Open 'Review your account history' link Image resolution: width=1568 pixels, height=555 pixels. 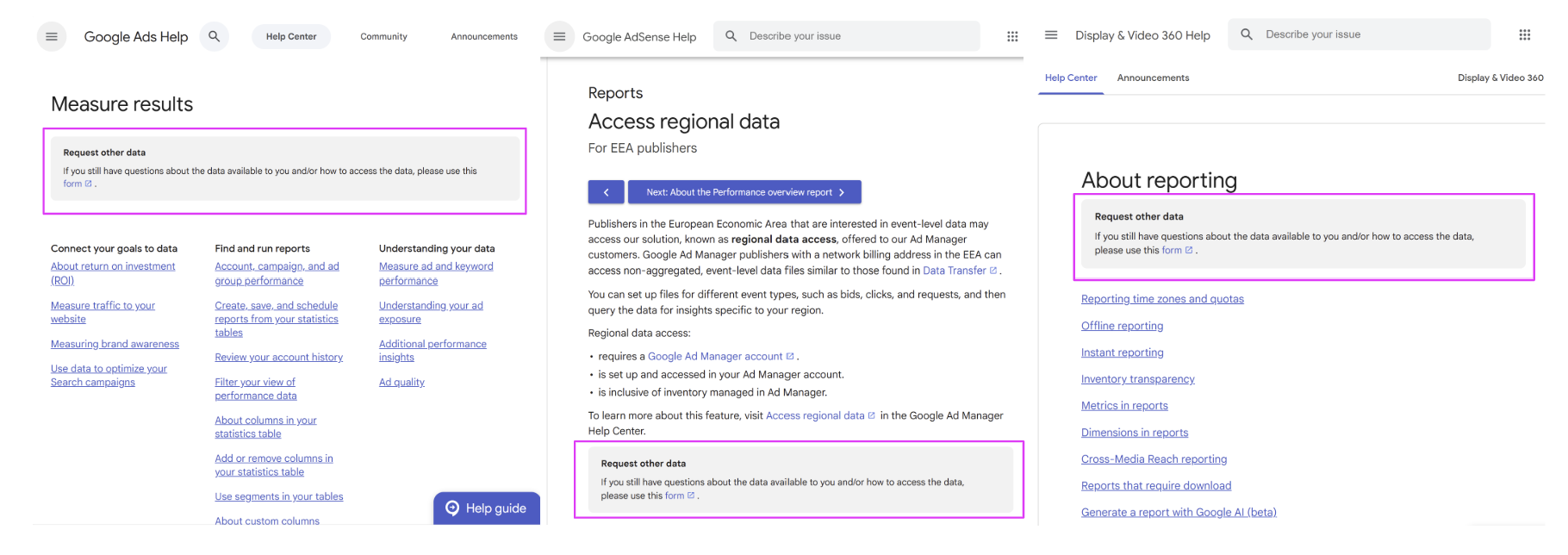(x=278, y=357)
